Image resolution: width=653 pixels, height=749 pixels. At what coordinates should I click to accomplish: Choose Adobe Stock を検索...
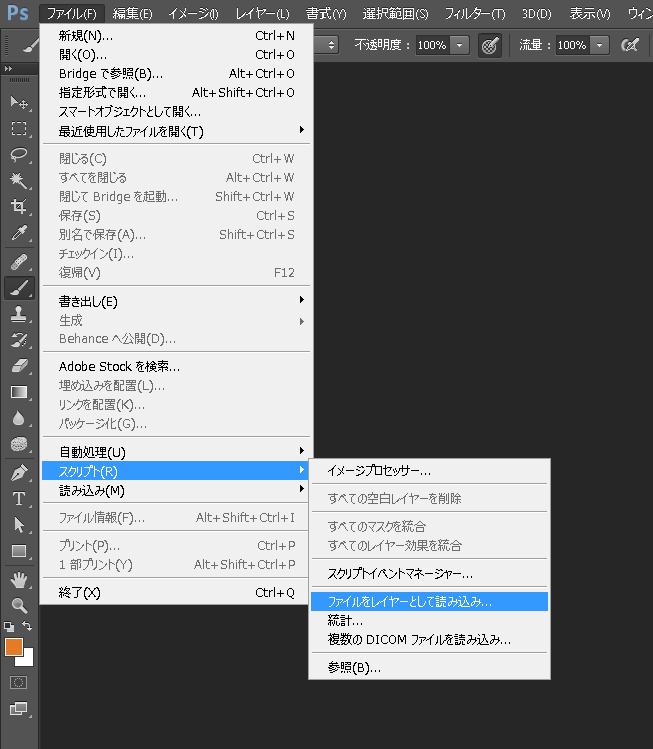[x=176, y=367]
